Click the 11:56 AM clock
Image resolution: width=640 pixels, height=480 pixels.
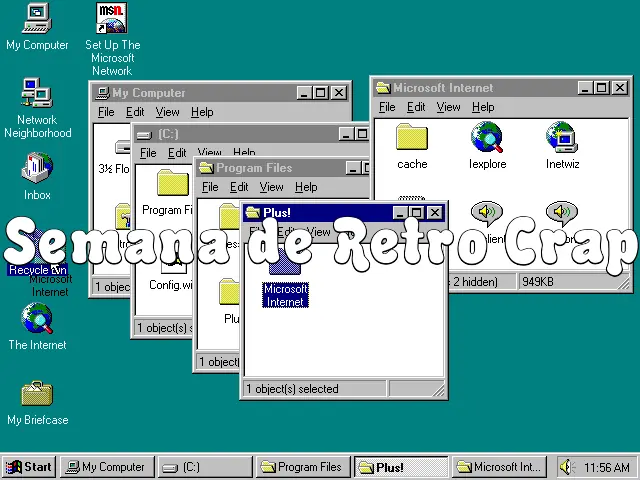606,467
